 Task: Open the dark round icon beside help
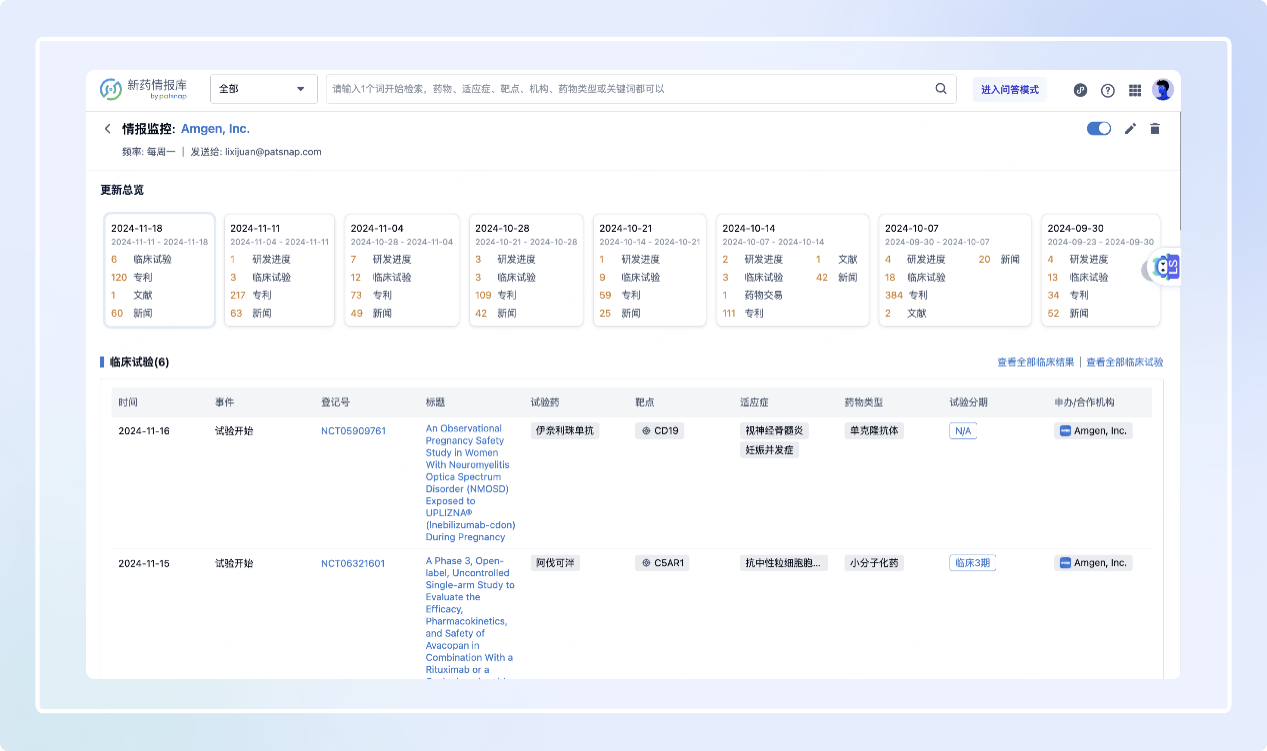[1081, 90]
